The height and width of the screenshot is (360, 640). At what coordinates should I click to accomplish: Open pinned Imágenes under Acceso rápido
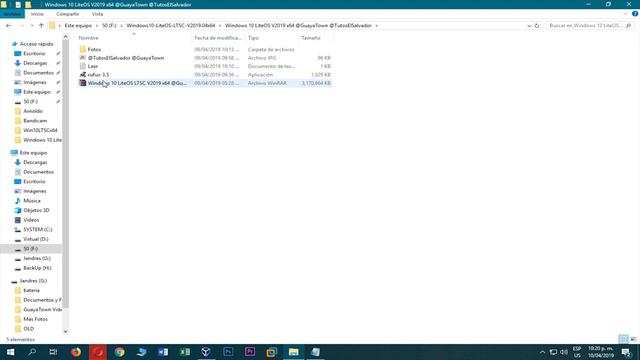click(x=35, y=82)
